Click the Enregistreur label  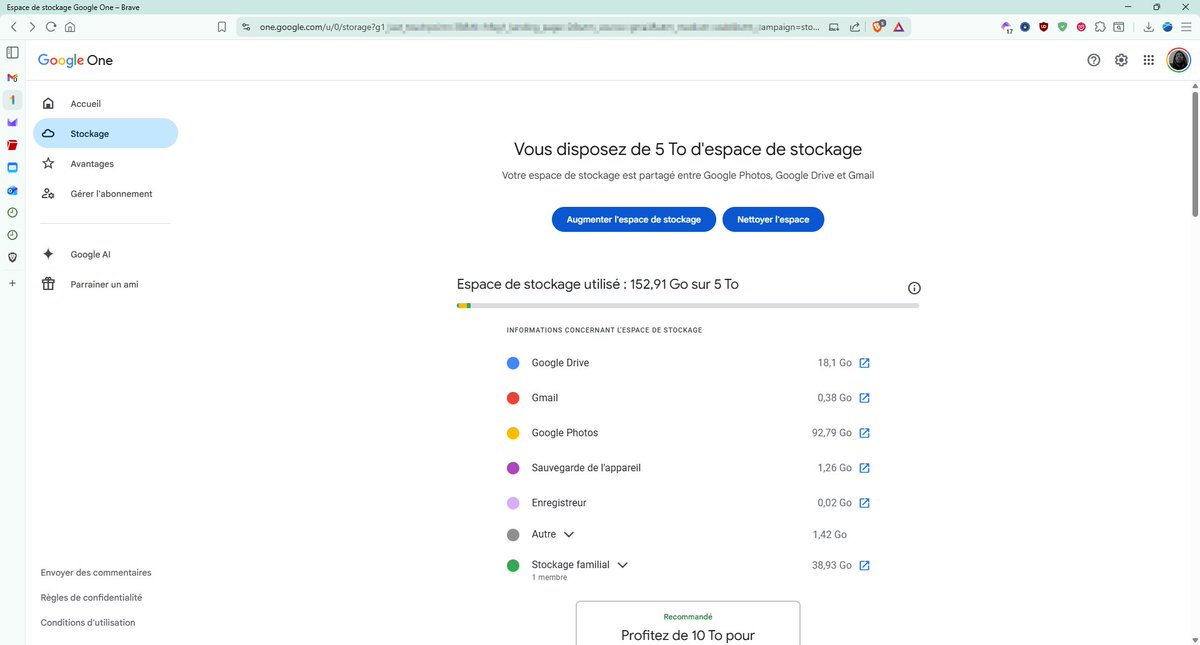[559, 503]
